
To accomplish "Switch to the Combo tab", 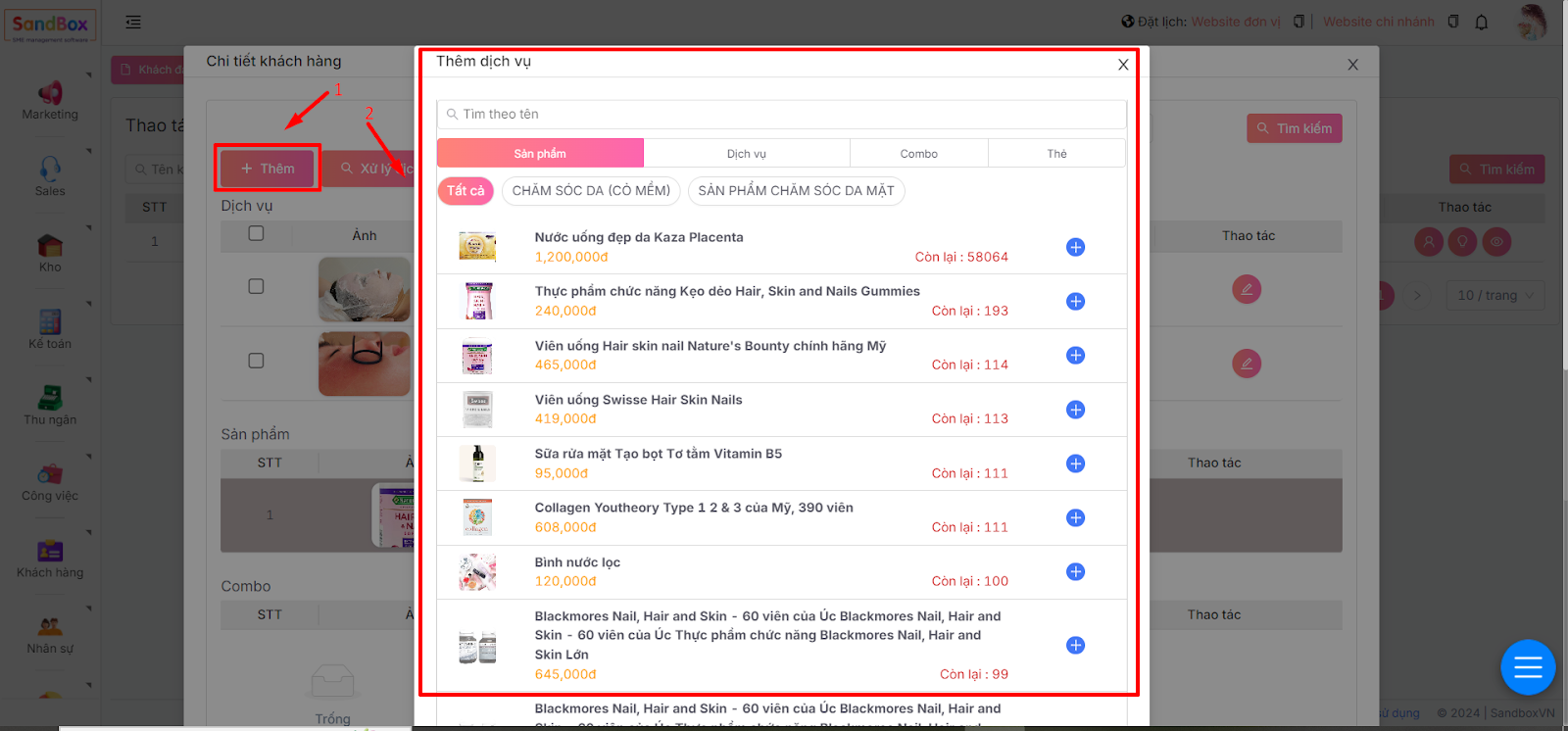I will click(918, 154).
